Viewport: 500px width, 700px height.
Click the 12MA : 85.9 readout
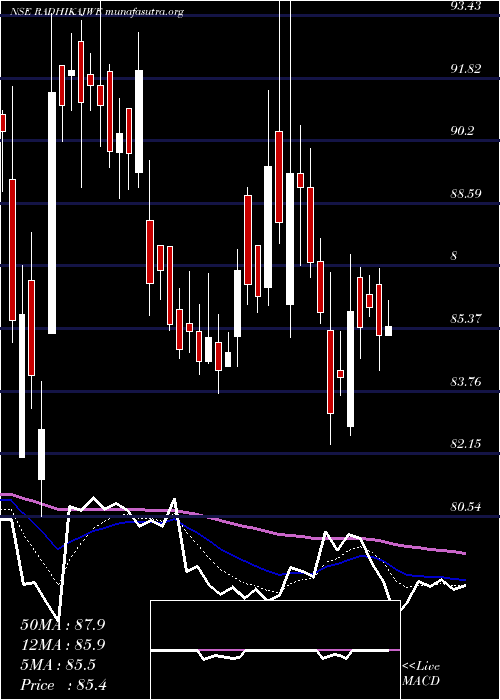63,645
